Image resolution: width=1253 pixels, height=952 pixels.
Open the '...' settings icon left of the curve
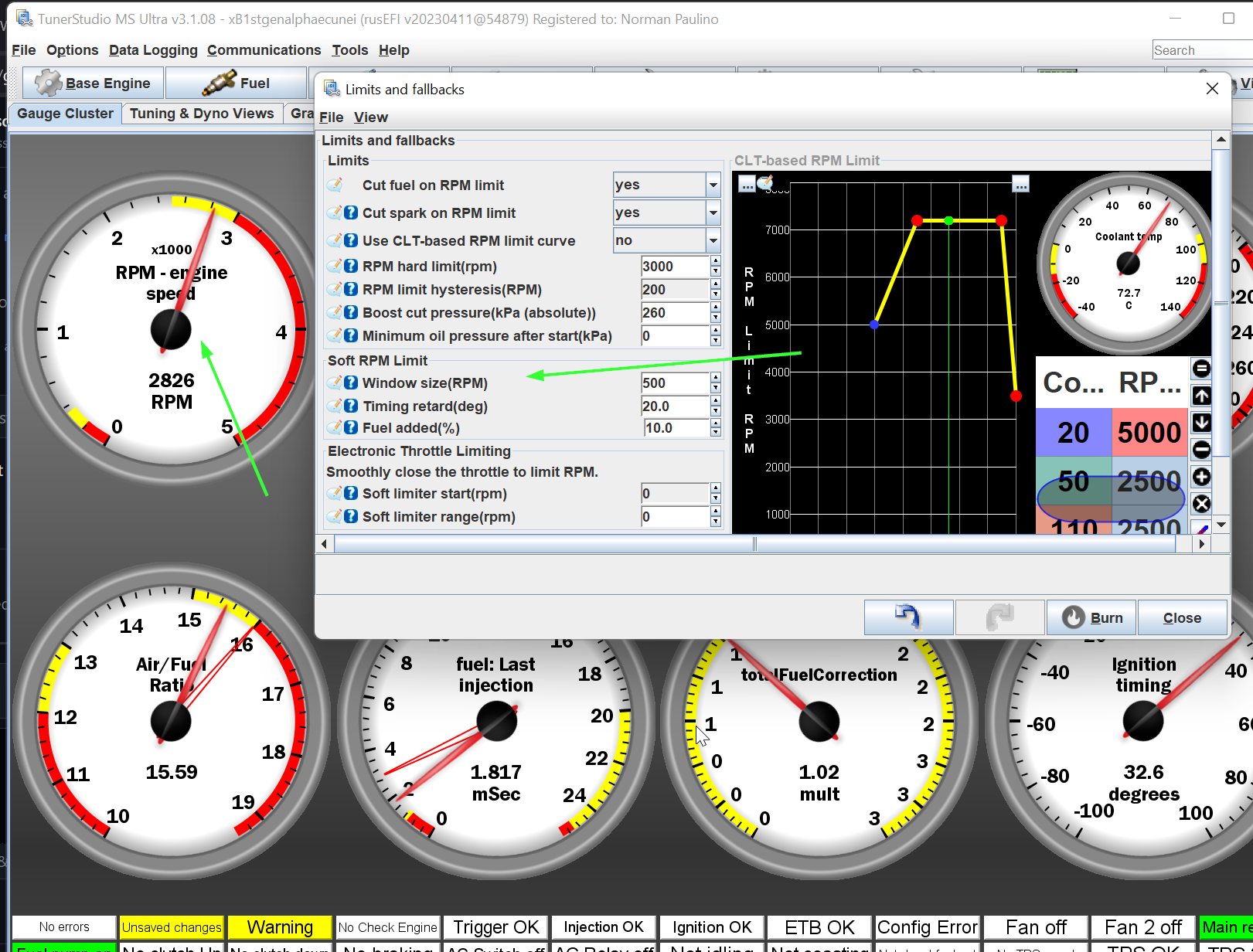(x=747, y=184)
